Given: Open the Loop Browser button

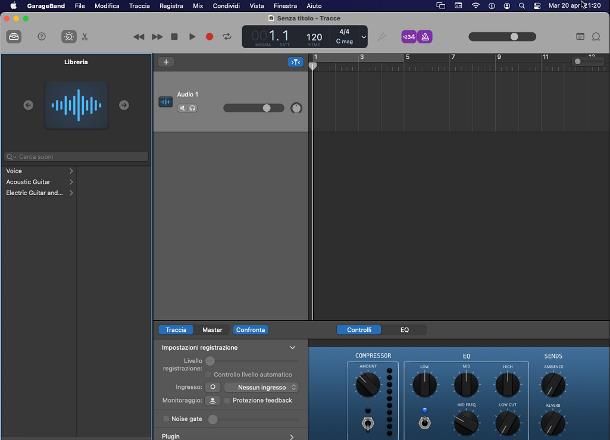Looking at the screenshot, I should pyautogui.click(x=596, y=37).
